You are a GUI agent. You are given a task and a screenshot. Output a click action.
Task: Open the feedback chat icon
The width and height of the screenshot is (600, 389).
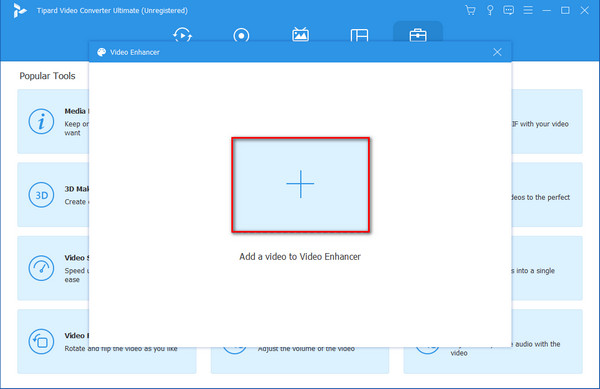509,10
